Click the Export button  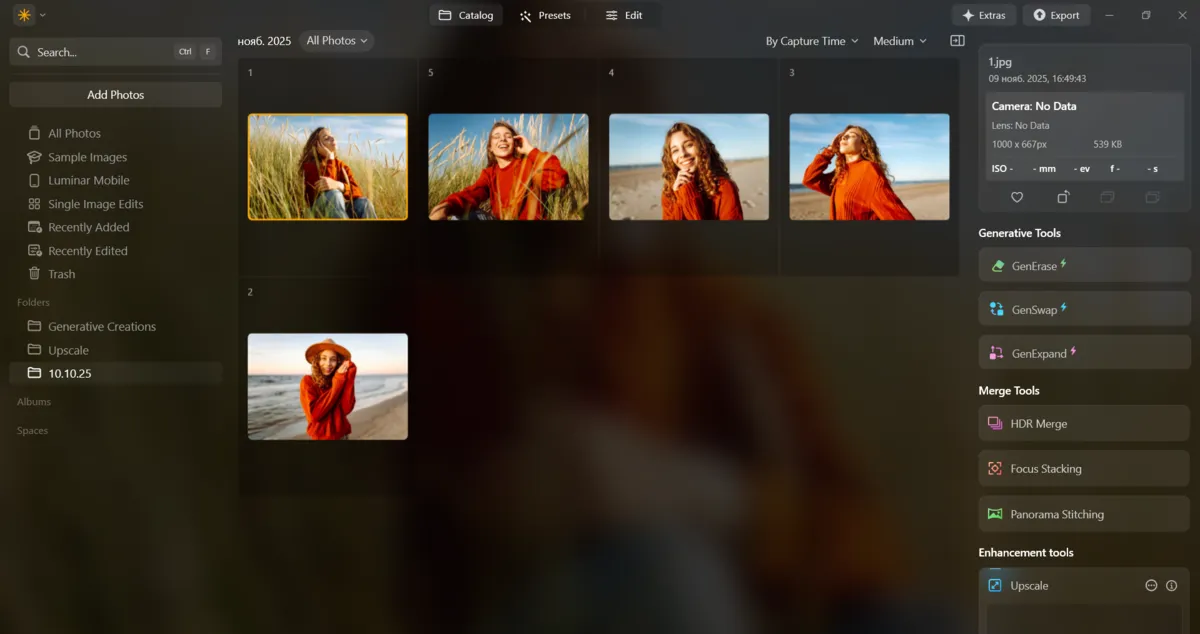(1056, 15)
